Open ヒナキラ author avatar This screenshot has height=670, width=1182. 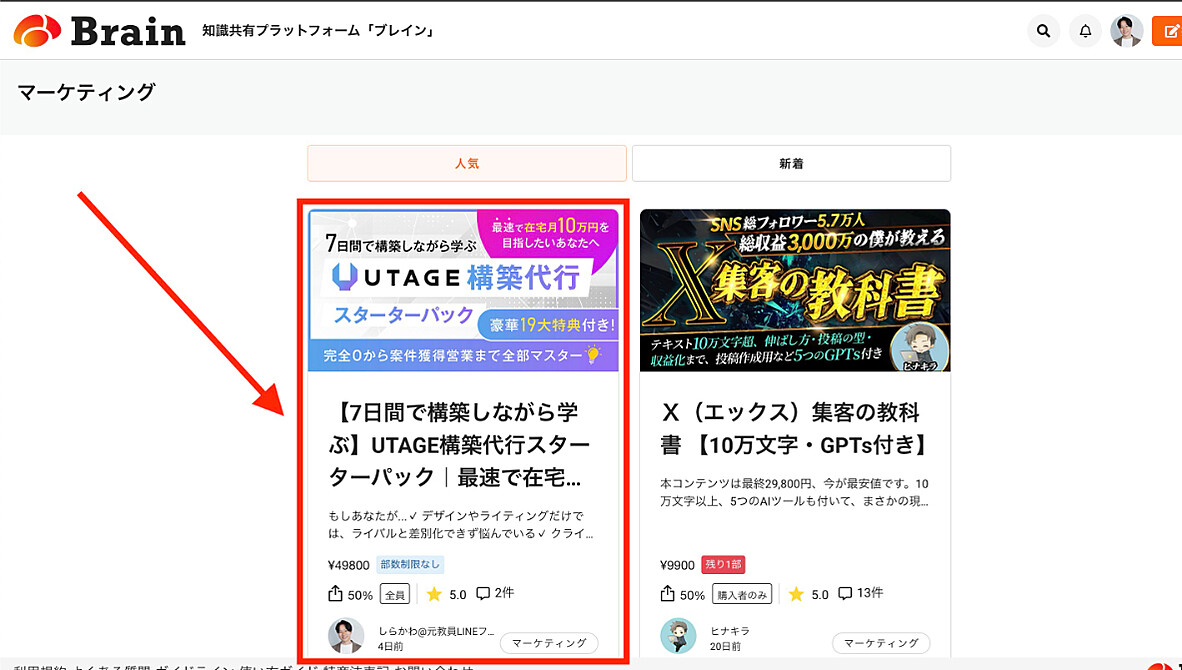coord(678,637)
